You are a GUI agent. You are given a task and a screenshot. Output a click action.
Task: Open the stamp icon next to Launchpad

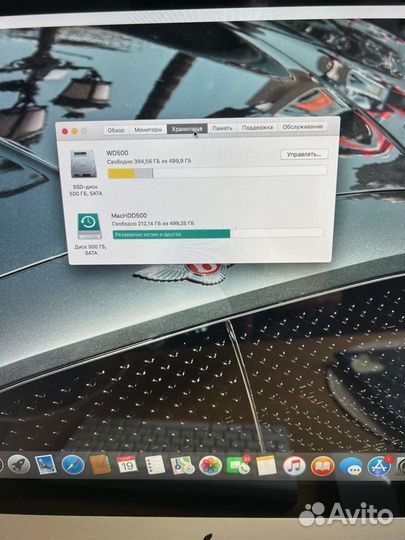[x=46, y=465]
